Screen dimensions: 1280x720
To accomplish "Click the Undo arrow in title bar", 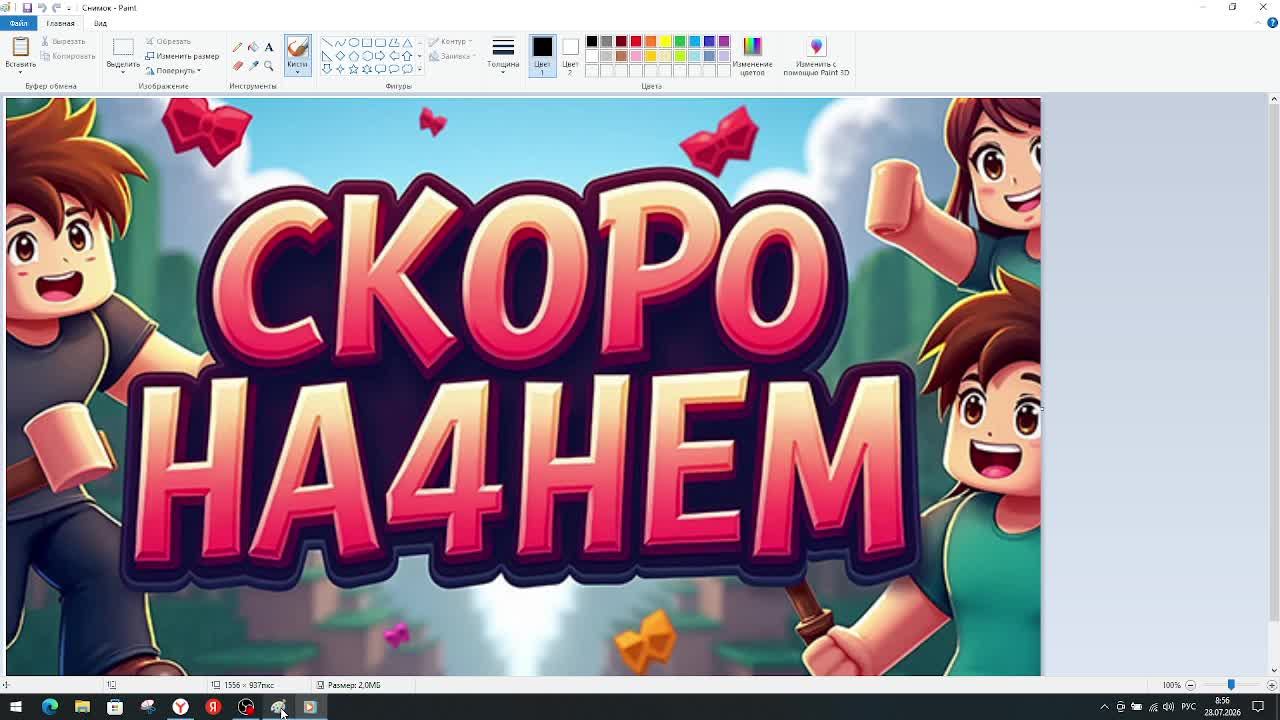I will point(42,7).
